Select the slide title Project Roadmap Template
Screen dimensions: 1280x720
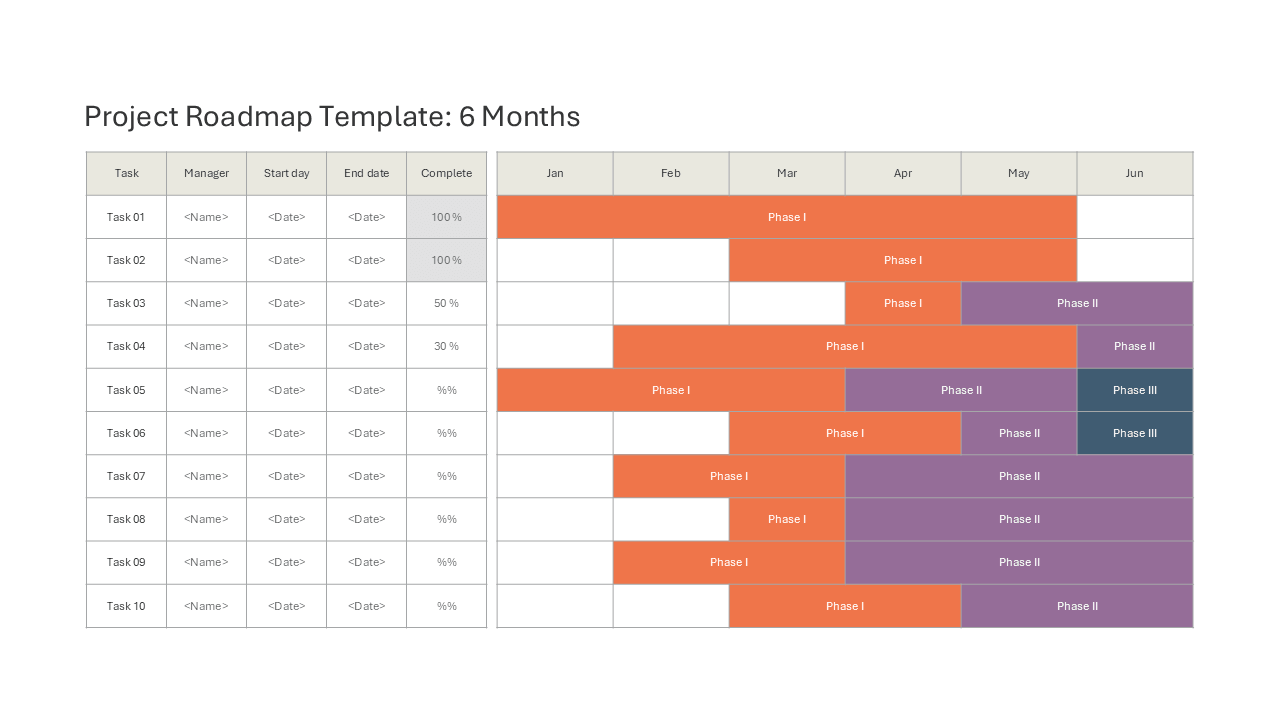pos(332,116)
